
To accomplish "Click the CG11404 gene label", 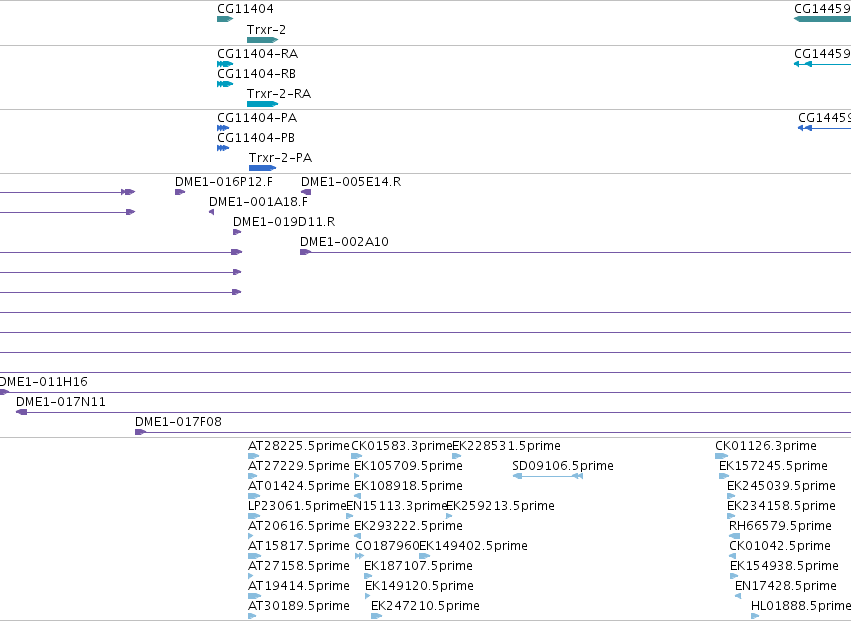I will click(x=245, y=9).
